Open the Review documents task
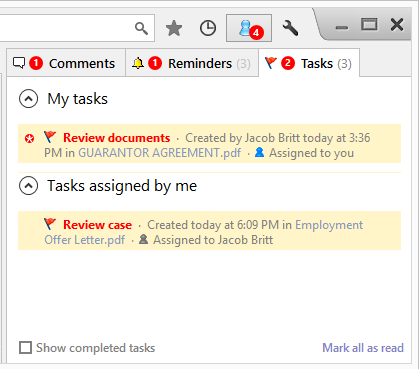419x369 pixels. [x=117, y=138]
